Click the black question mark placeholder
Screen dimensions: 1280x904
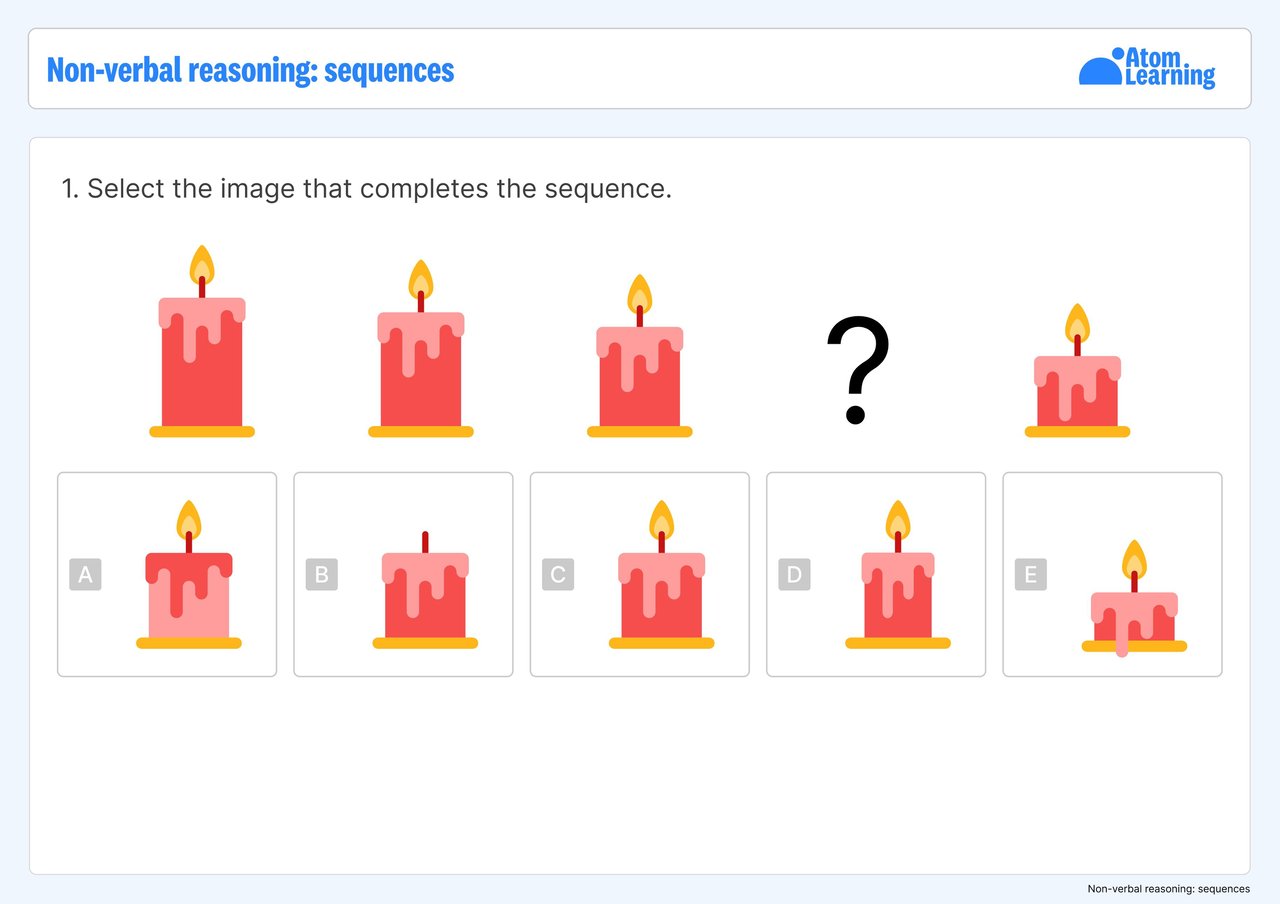click(x=857, y=370)
